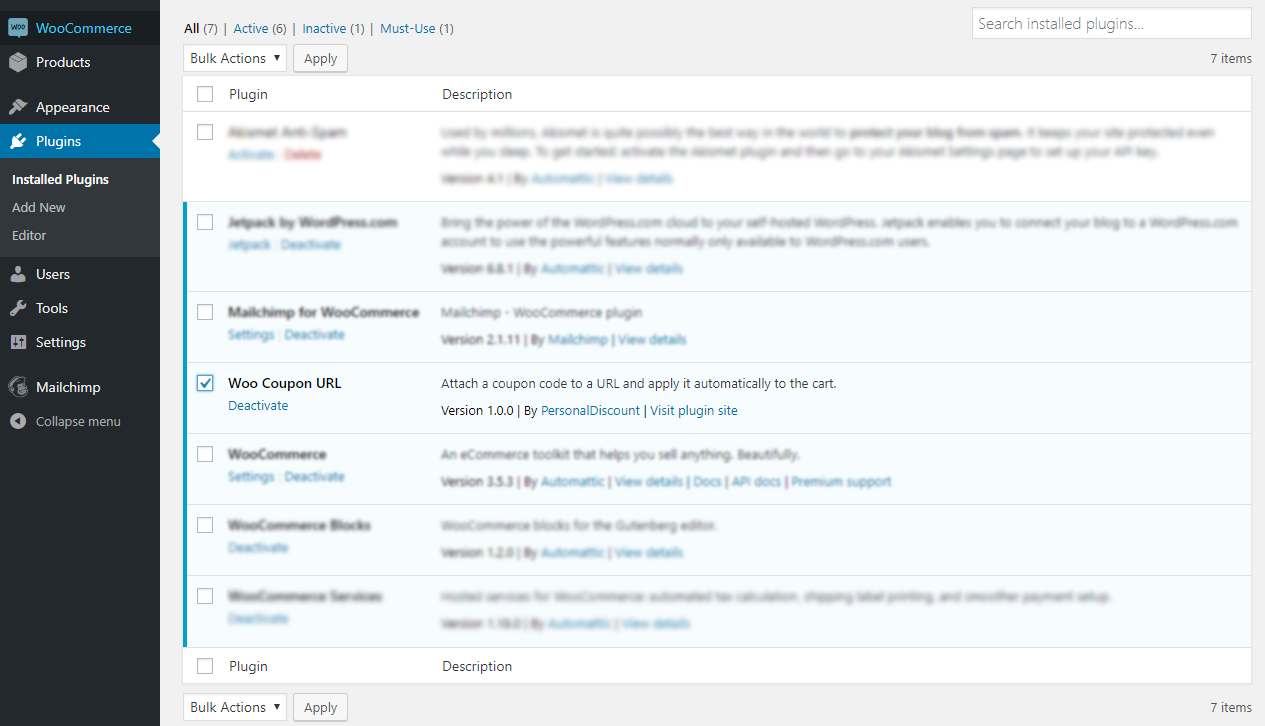This screenshot has height=726, width=1265.
Task: Activate the Akismet Anti-Spam plugin
Action: click(x=251, y=155)
